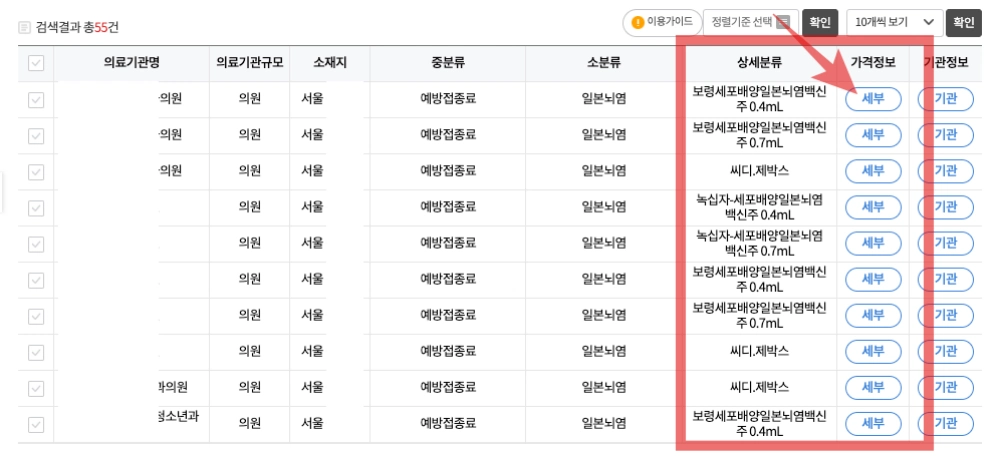1000x458 pixels.
Task: Open 세부 price for 녹십자 0.4mL row
Action: coord(873,207)
